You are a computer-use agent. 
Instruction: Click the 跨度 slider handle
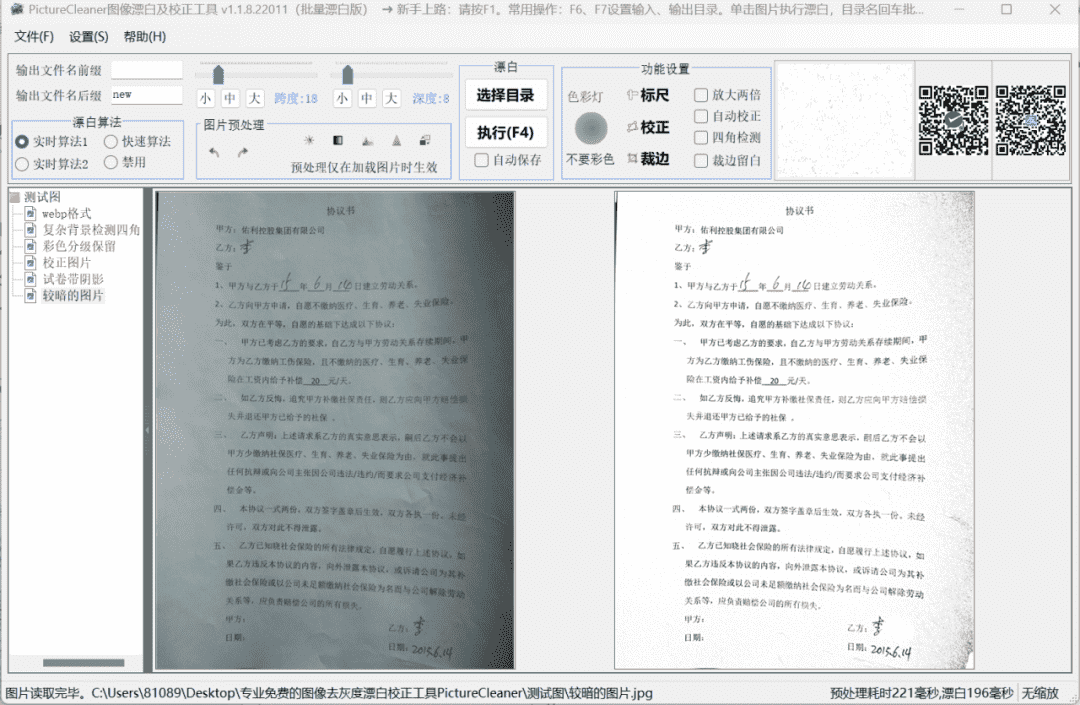[x=218, y=75]
